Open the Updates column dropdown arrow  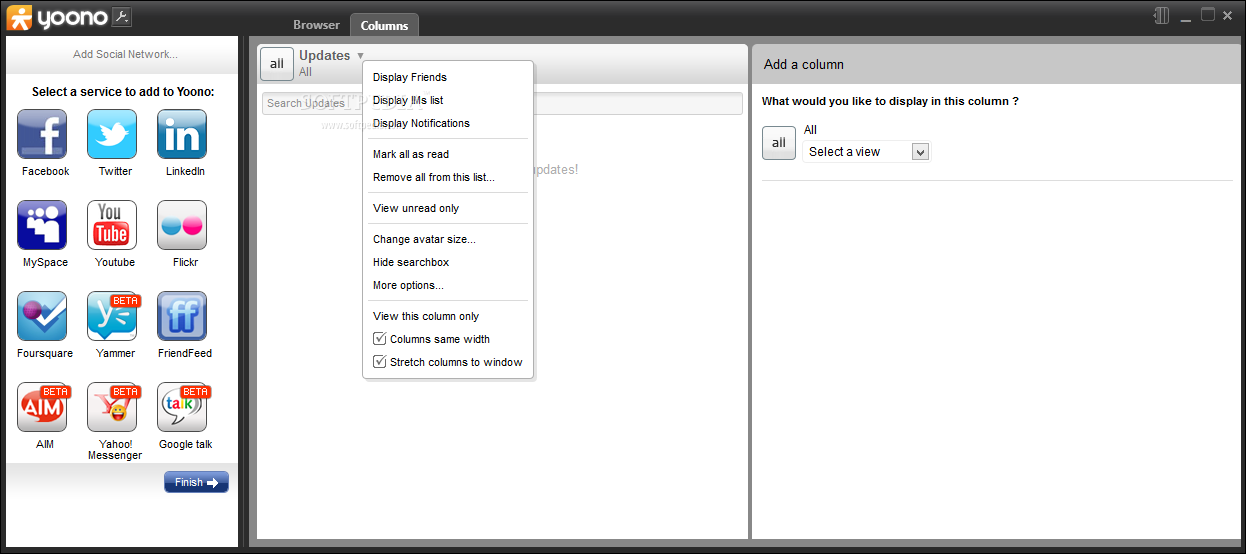pyautogui.click(x=360, y=56)
